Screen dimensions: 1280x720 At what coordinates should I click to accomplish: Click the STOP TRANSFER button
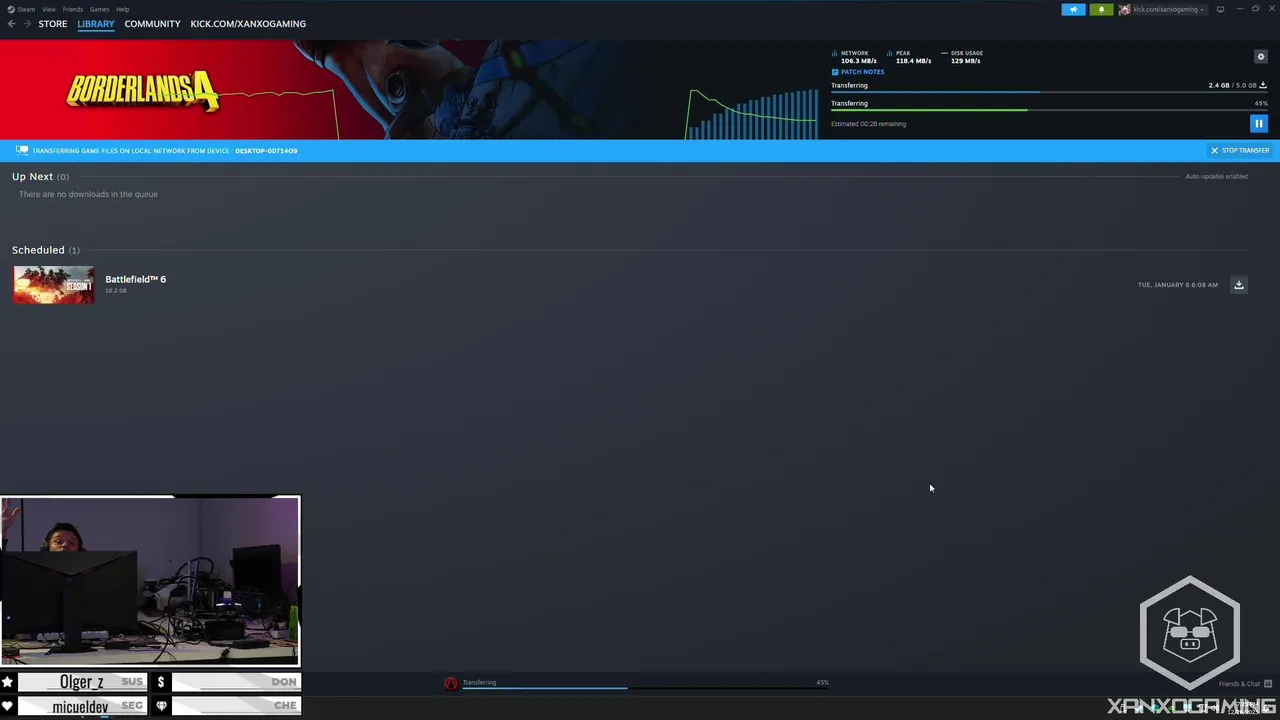[x=1240, y=151]
